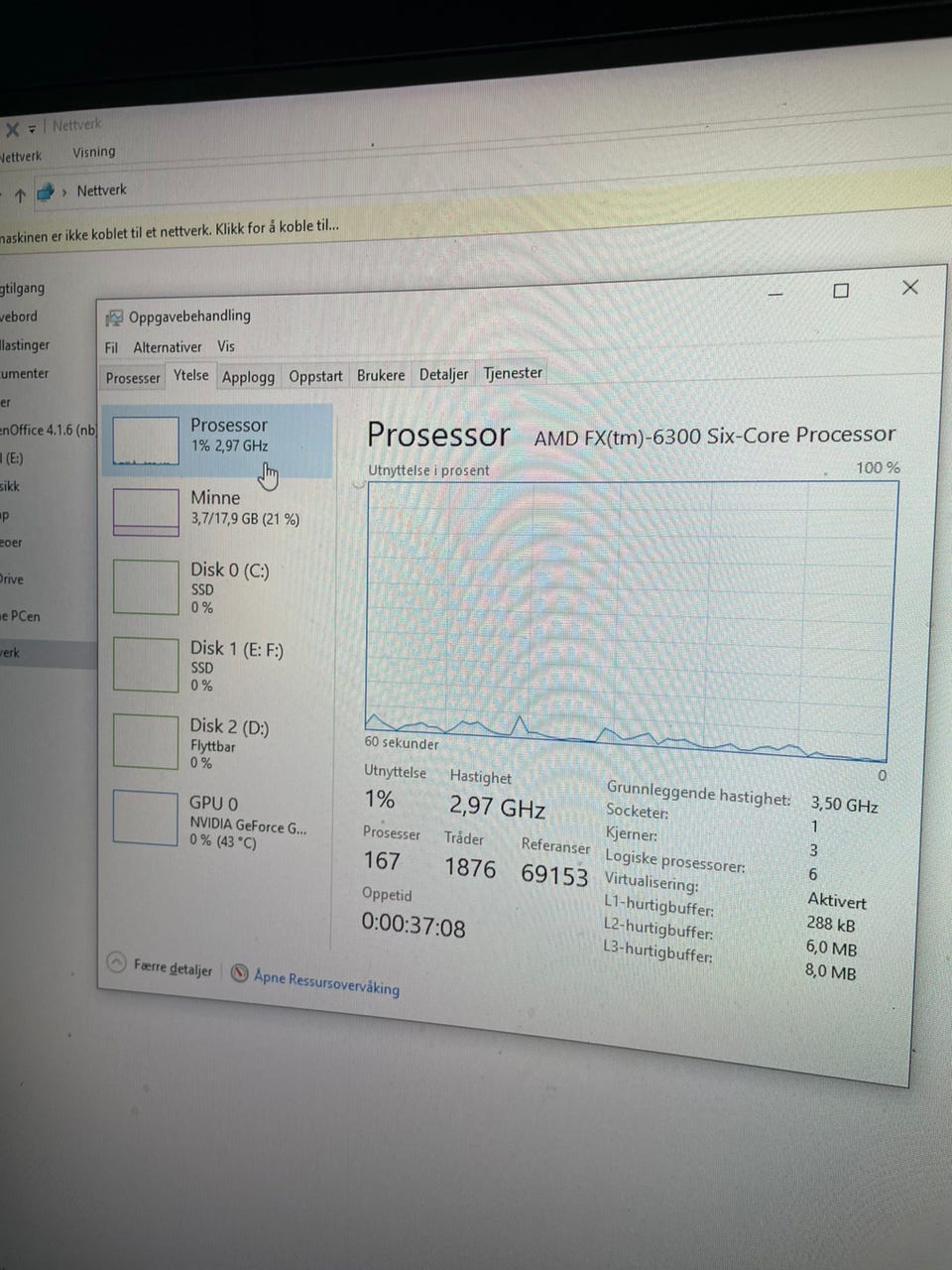952x1270 pixels.
Task: Click the Referanser value 69153
Action: coord(554,874)
